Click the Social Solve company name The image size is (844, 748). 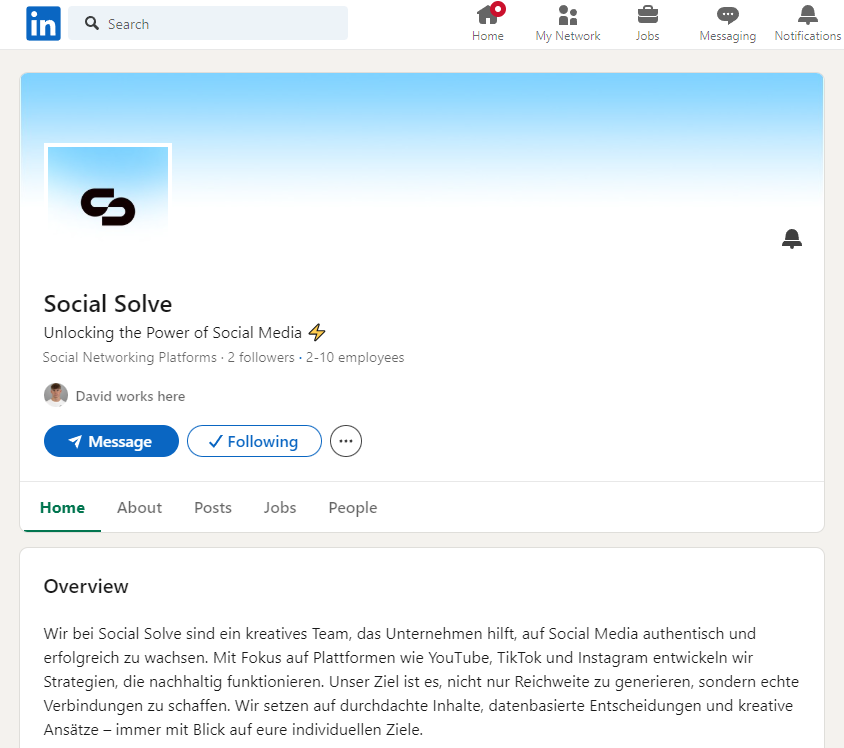(x=108, y=304)
